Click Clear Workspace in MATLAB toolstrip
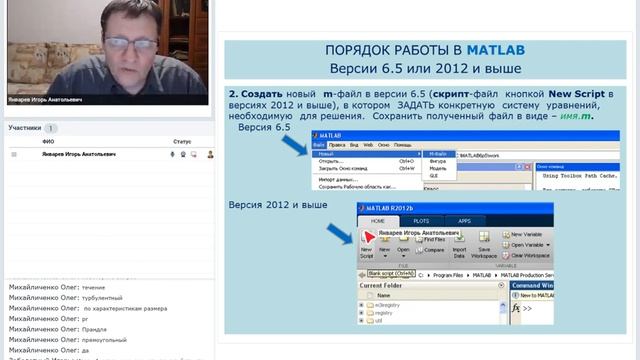 click(526, 256)
